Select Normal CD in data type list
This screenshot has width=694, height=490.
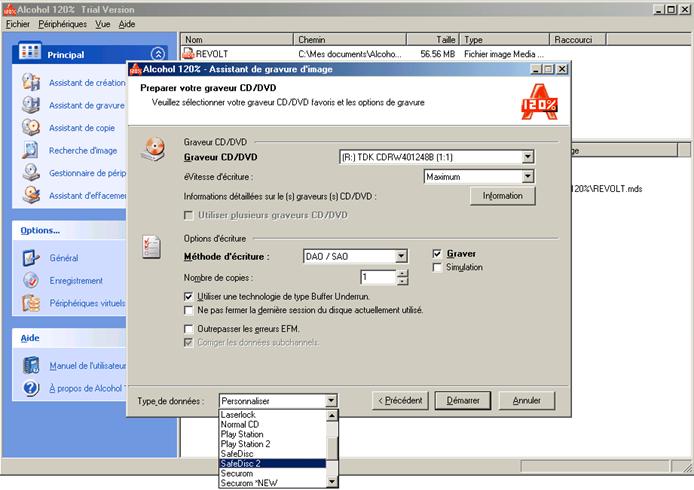(273, 424)
